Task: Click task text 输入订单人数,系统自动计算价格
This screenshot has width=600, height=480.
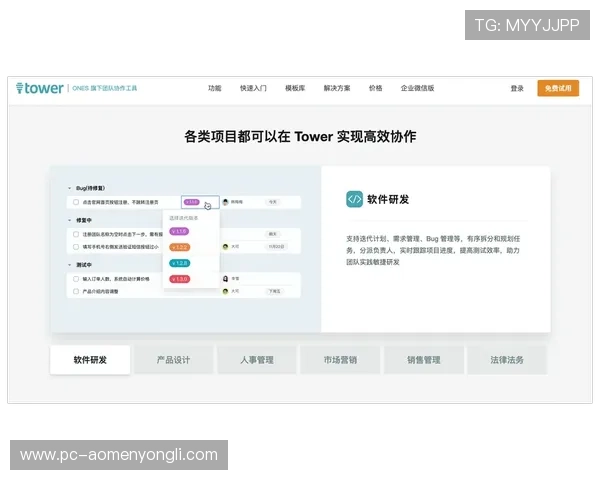Action: (x=116, y=279)
